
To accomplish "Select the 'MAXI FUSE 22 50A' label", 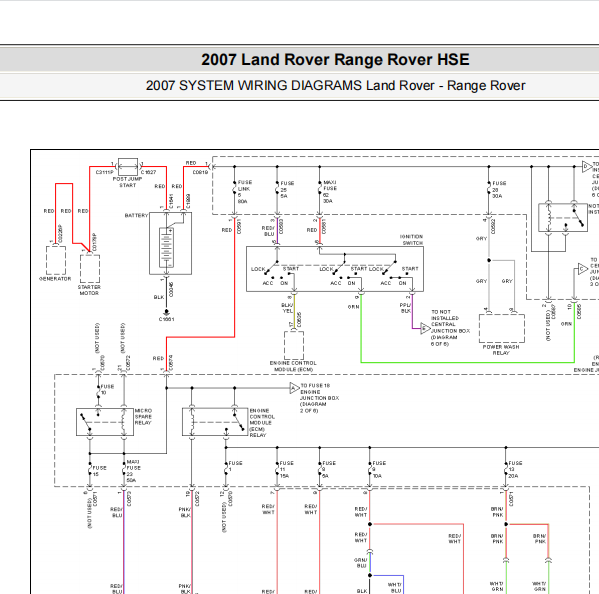I will point(133,471).
